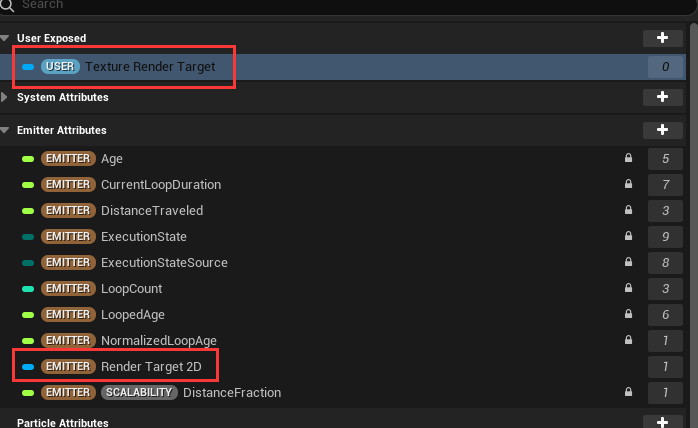Viewport: 698px width, 428px height.
Task: Click the lock icon on LoopCount row
Action: pos(628,288)
